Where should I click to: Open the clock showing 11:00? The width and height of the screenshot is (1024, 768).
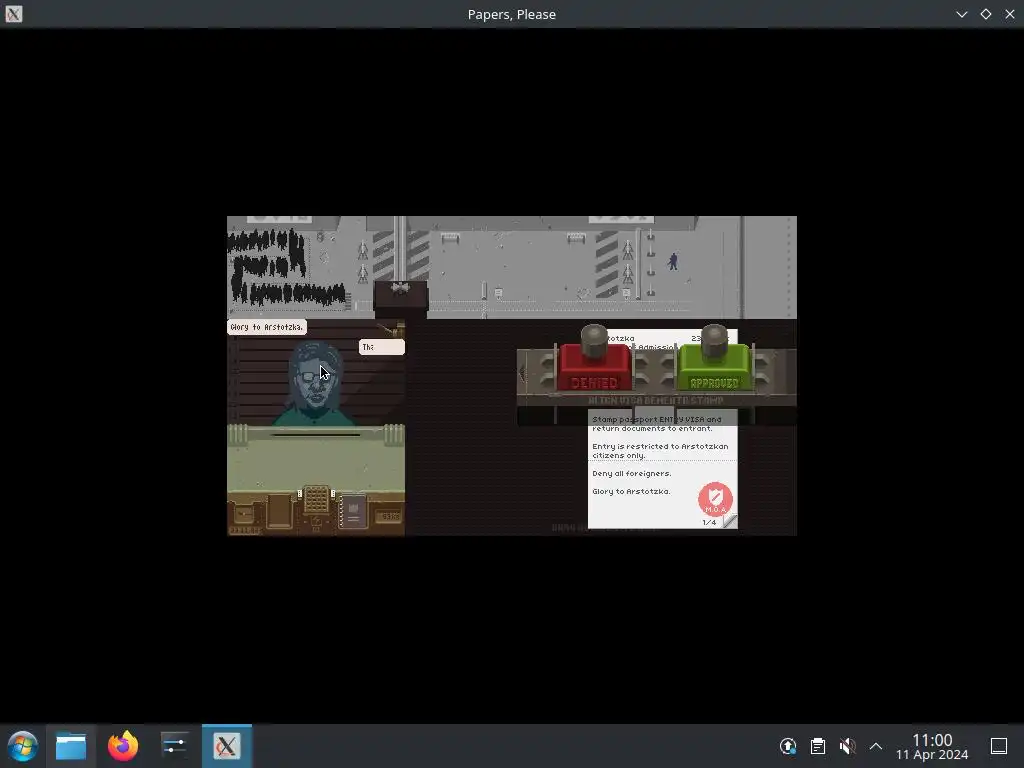click(x=932, y=746)
